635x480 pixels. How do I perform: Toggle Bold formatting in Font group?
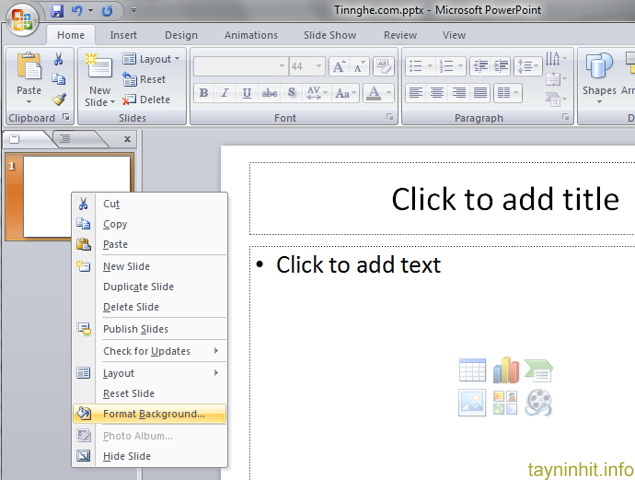click(x=204, y=93)
